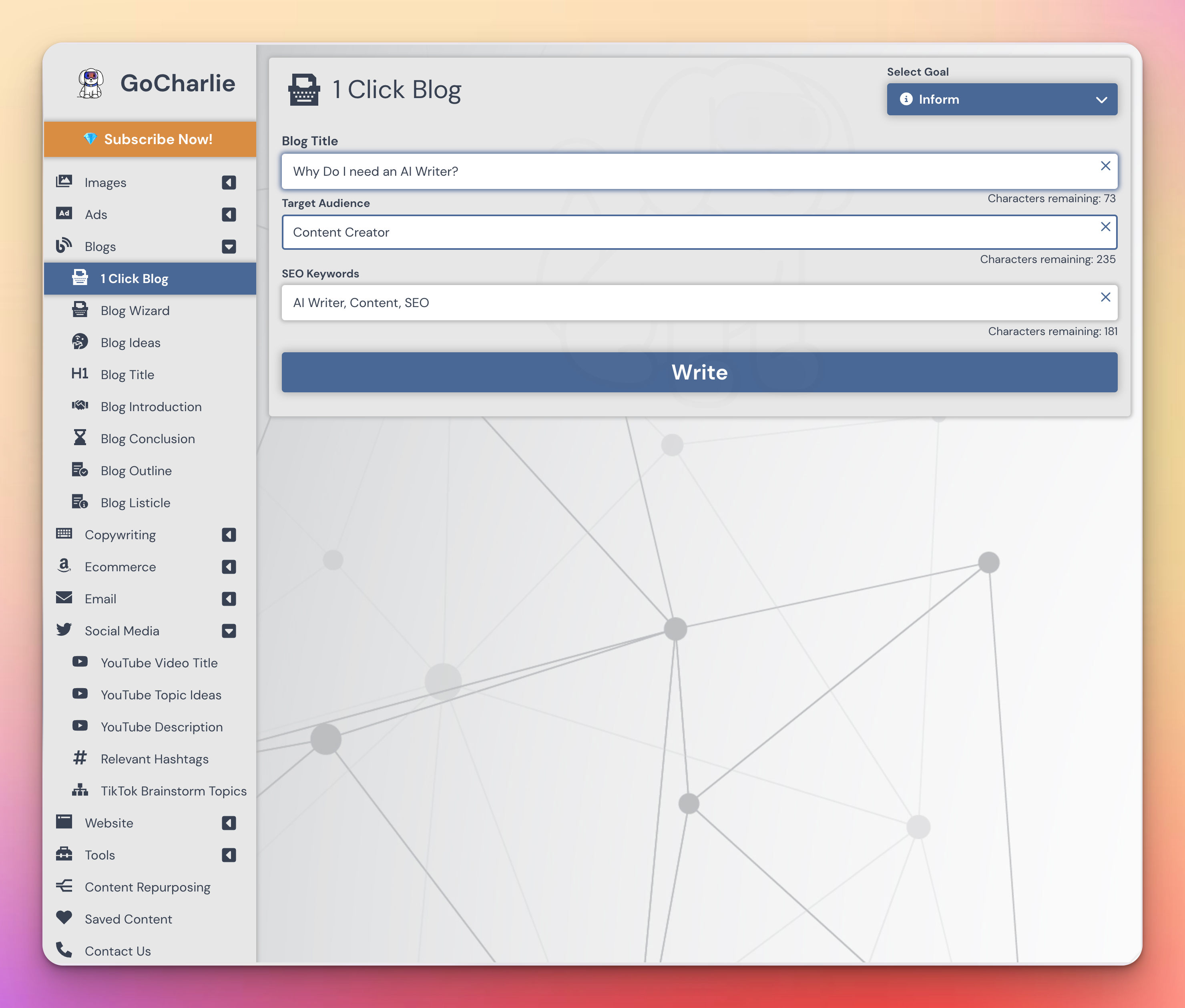Open the Blog Wizard menu item
This screenshot has height=1008, width=1185.
[x=150, y=310]
